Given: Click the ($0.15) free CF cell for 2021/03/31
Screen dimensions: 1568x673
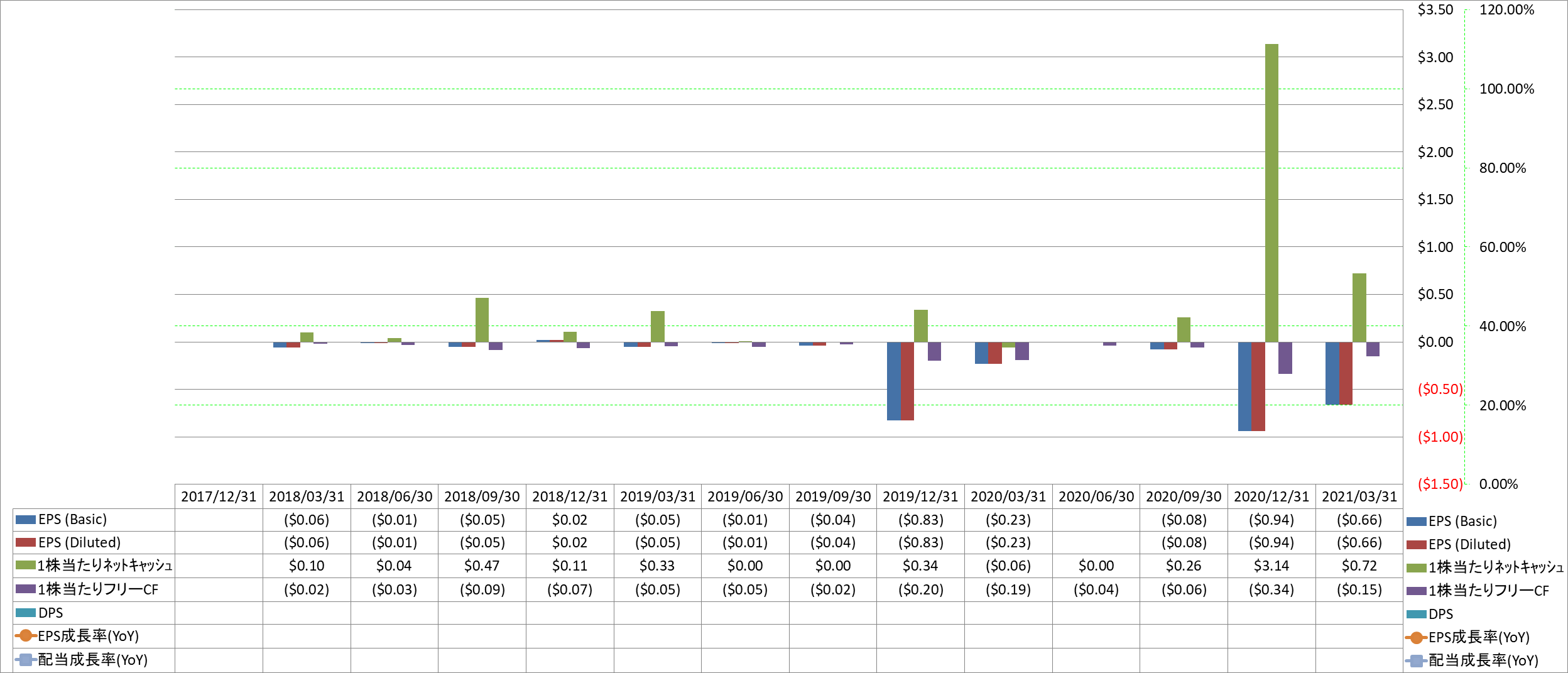Looking at the screenshot, I should pos(1359,590).
